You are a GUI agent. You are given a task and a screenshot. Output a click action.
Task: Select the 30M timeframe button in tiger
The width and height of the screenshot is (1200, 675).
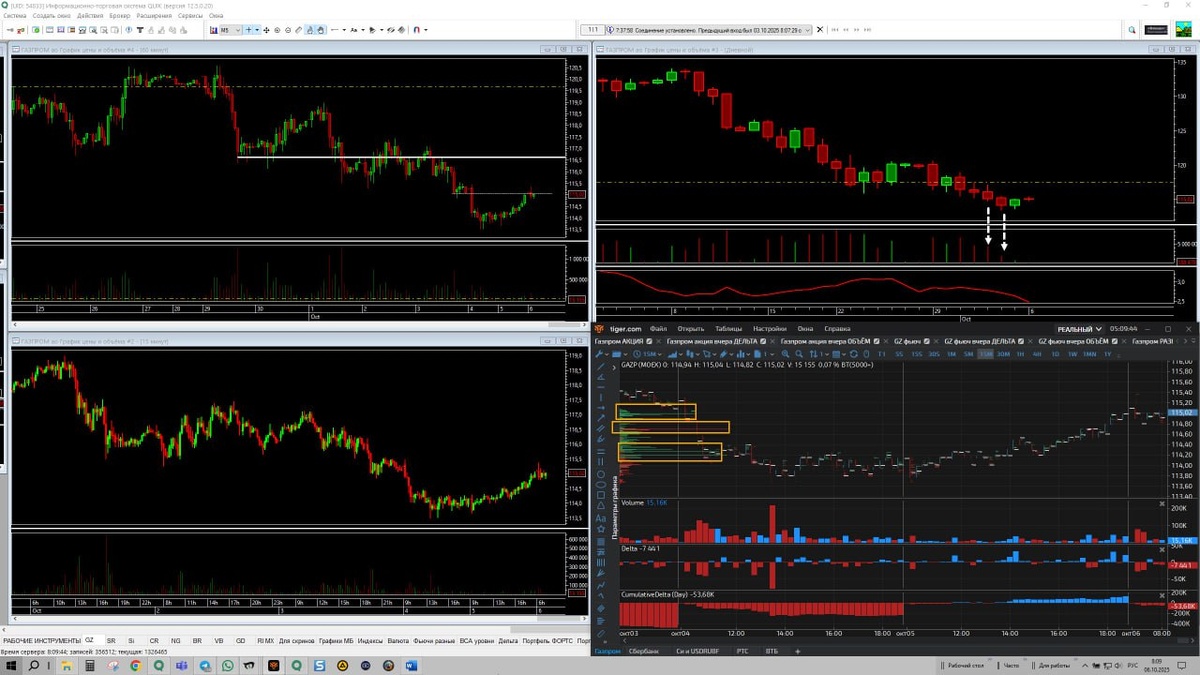tap(1003, 354)
